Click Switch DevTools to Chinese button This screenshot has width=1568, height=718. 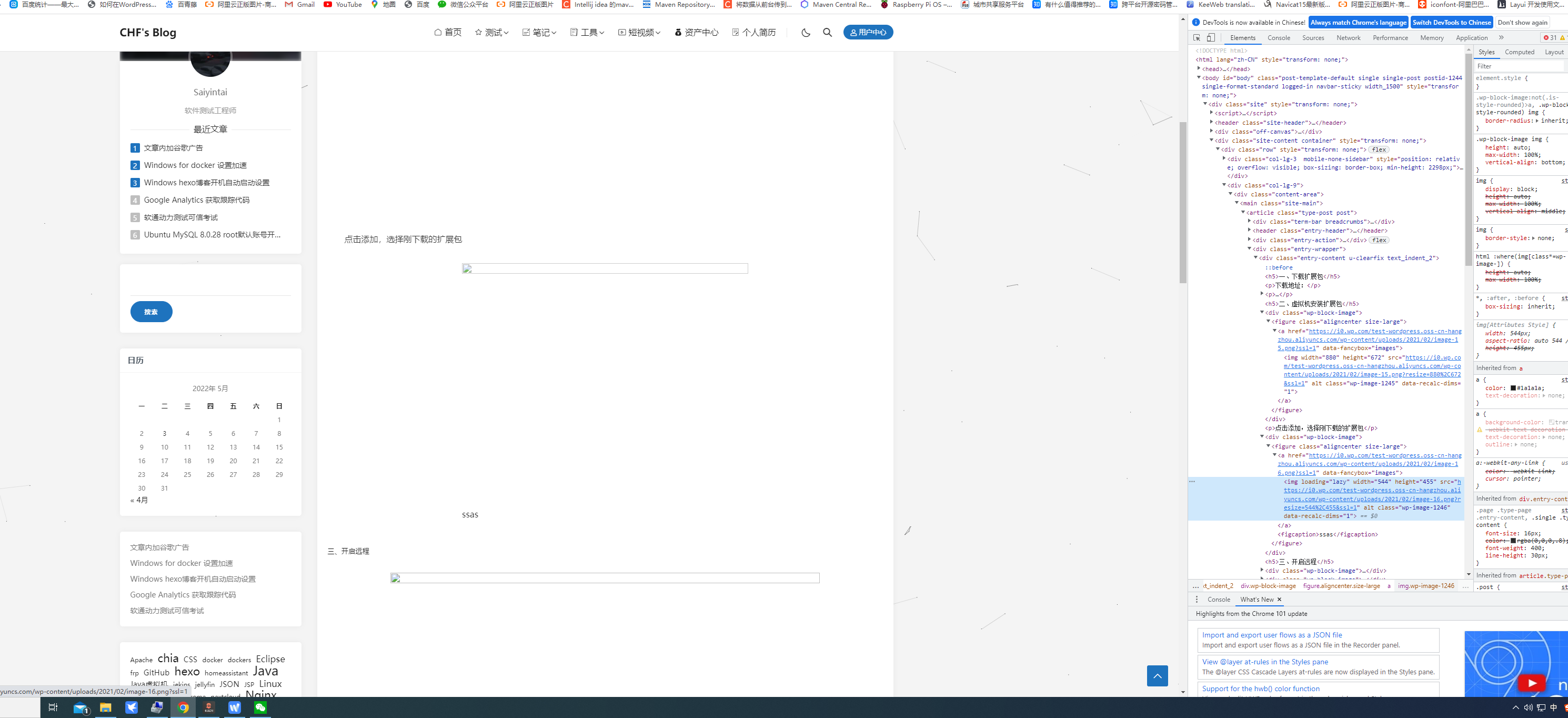[x=1451, y=23]
